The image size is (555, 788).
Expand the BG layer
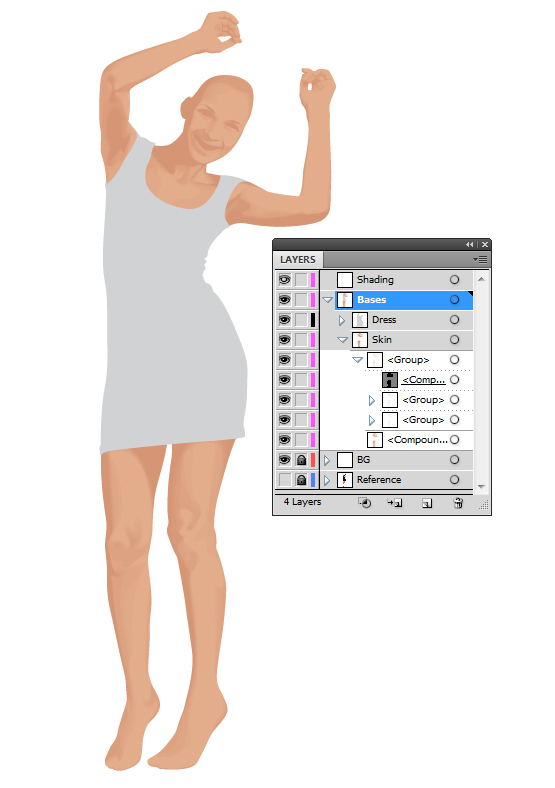click(x=327, y=460)
